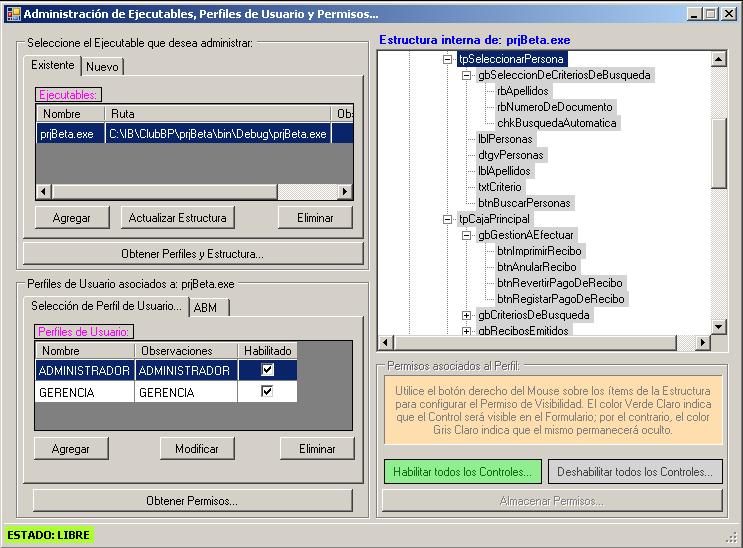
Task: Click Eliminar button under Ejecutables list
Action: coord(315,218)
